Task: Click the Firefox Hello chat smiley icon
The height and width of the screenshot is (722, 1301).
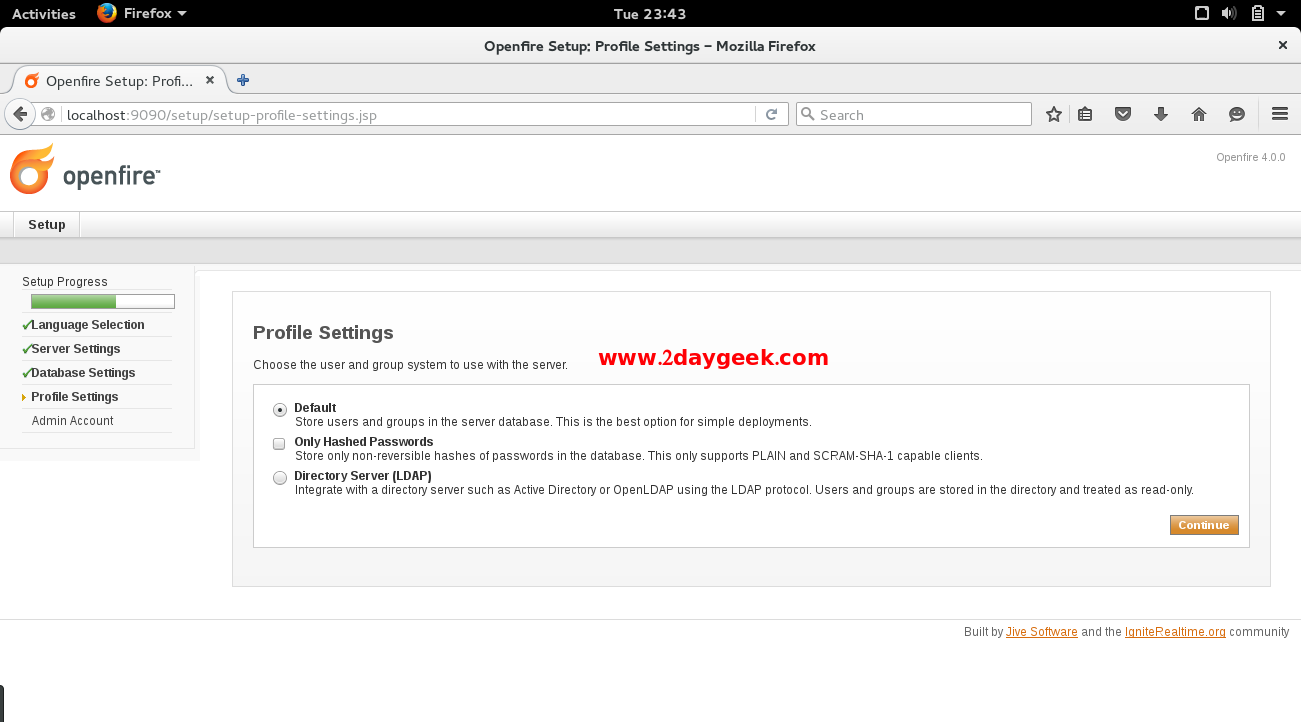Action: pos(1237,114)
